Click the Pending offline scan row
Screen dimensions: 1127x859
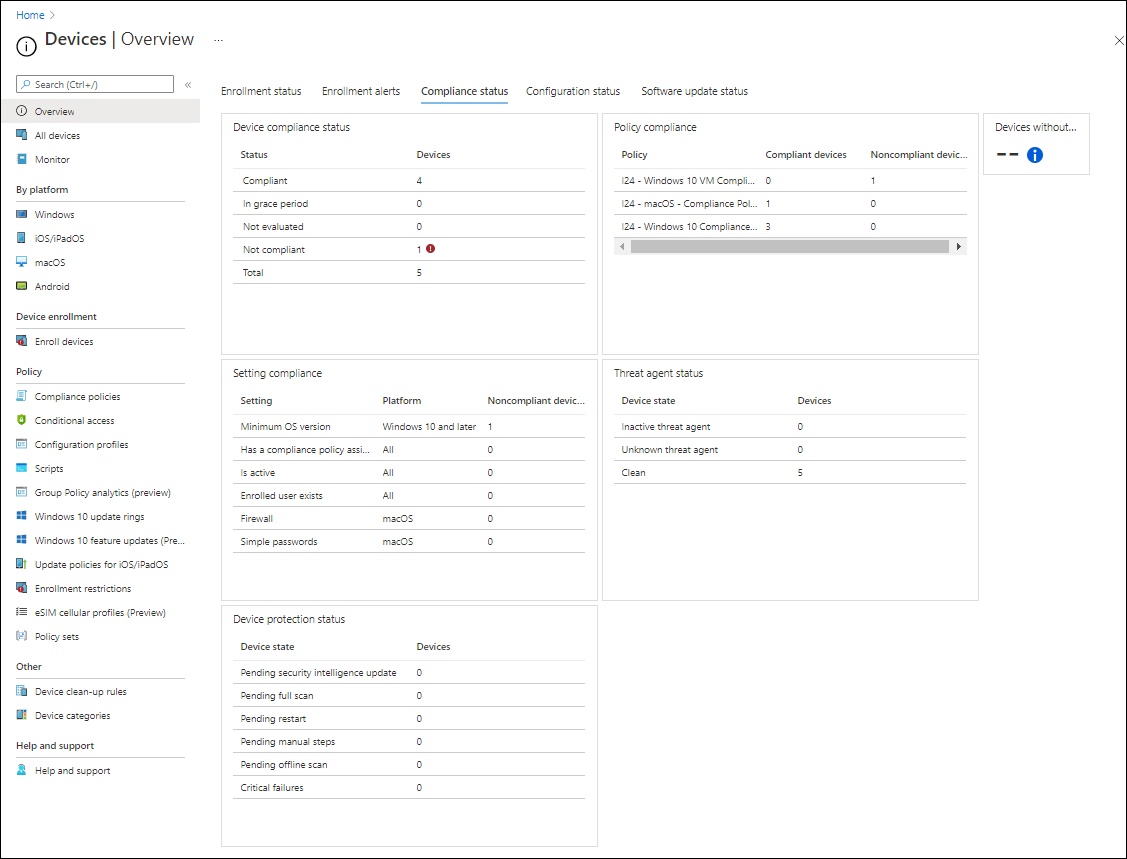409,764
